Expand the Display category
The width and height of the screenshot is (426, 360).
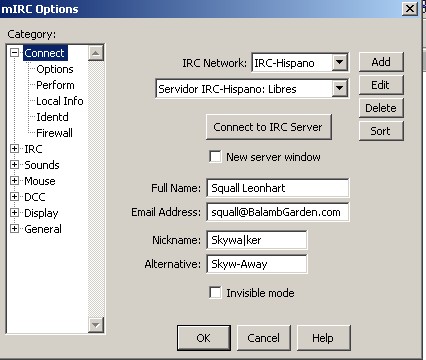14,213
